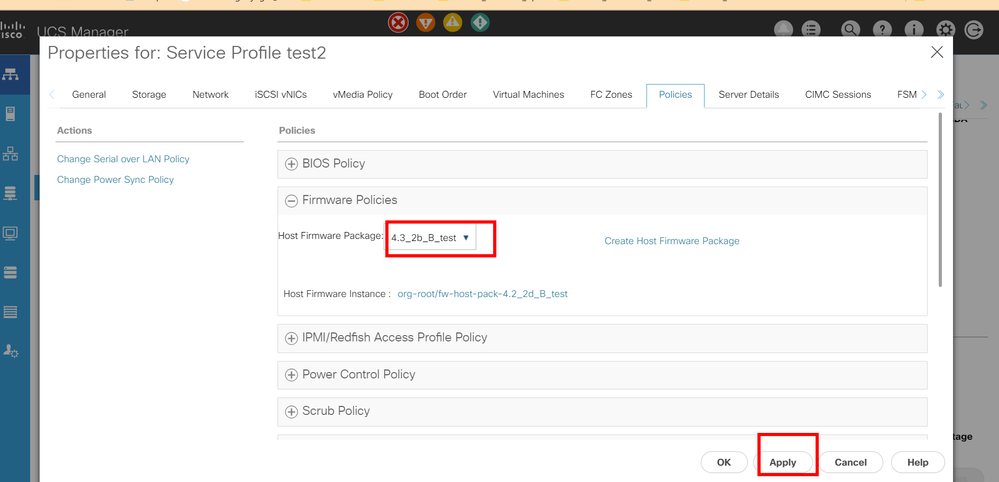This screenshot has height=482, width=999.
Task: Open the search magnifier icon in header
Action: (851, 30)
